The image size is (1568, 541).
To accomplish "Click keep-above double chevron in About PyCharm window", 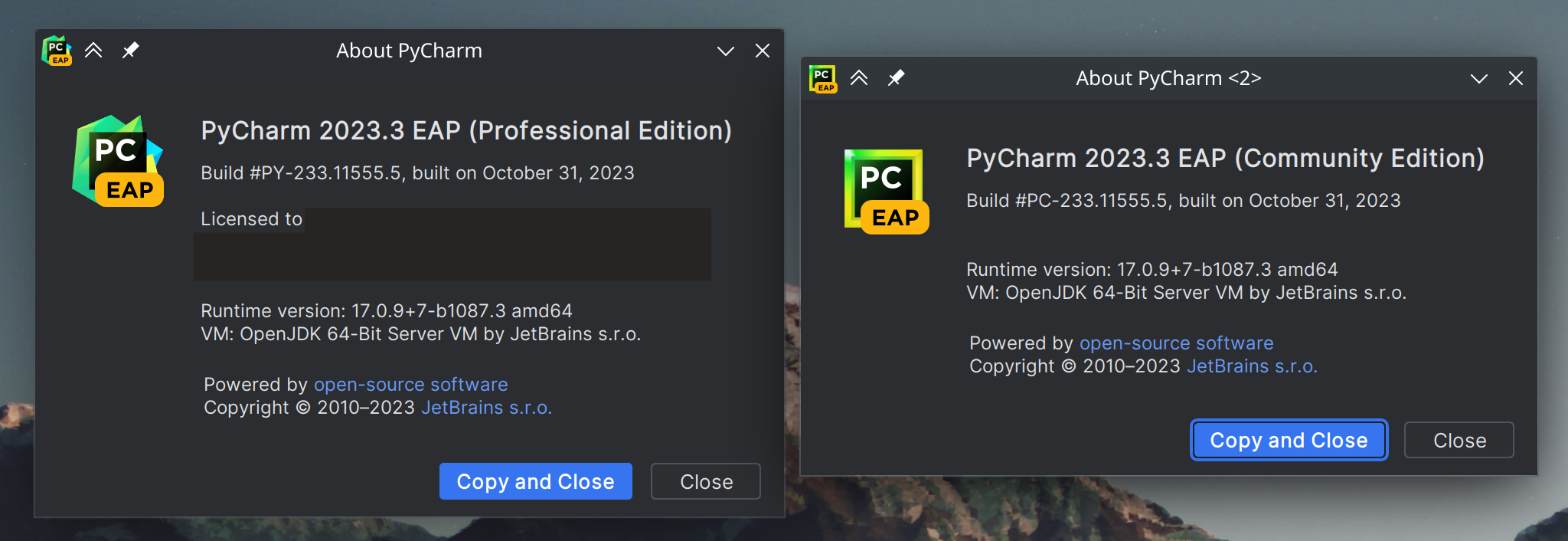I will click(93, 51).
